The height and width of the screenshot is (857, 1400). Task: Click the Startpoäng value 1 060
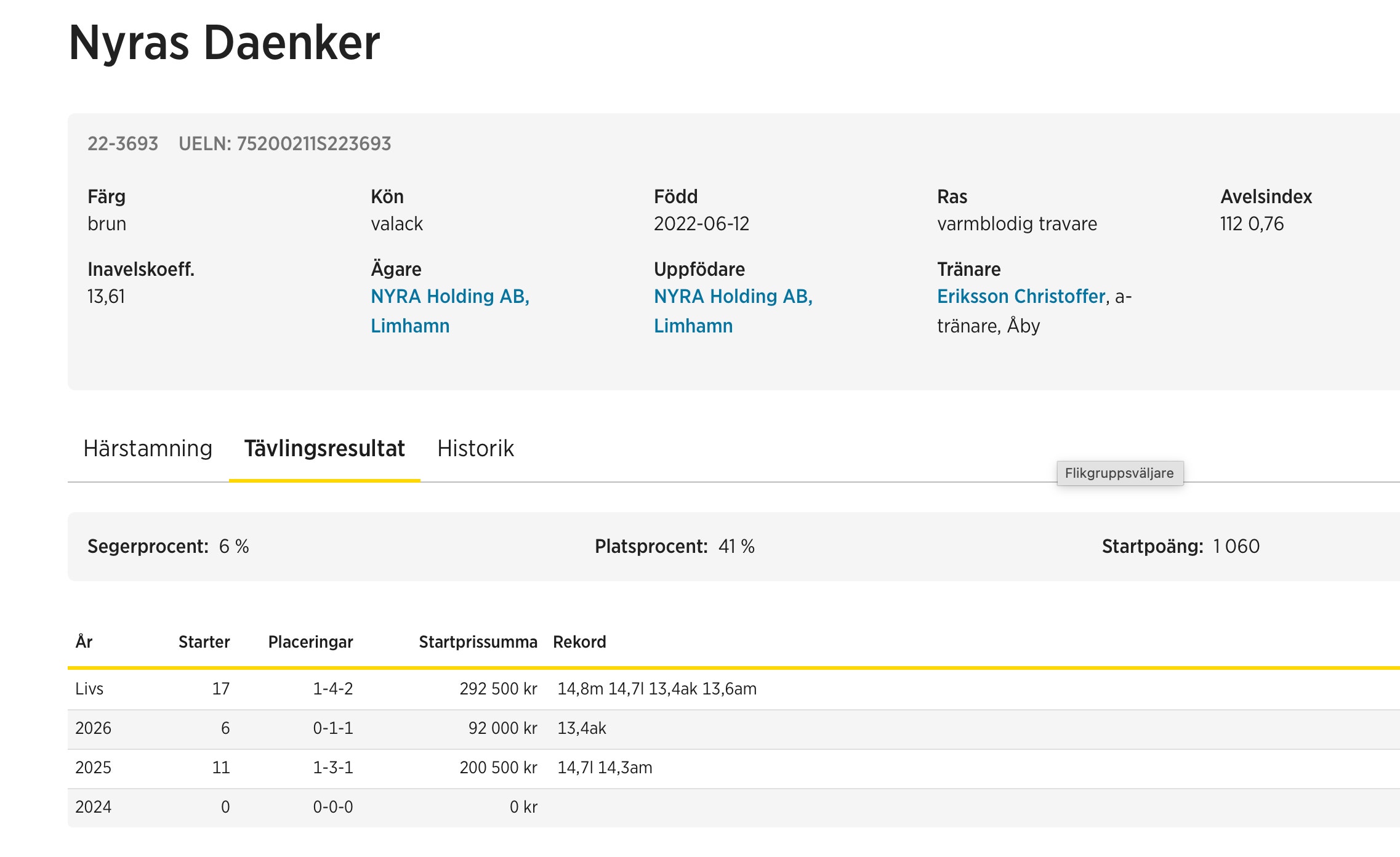(1236, 547)
